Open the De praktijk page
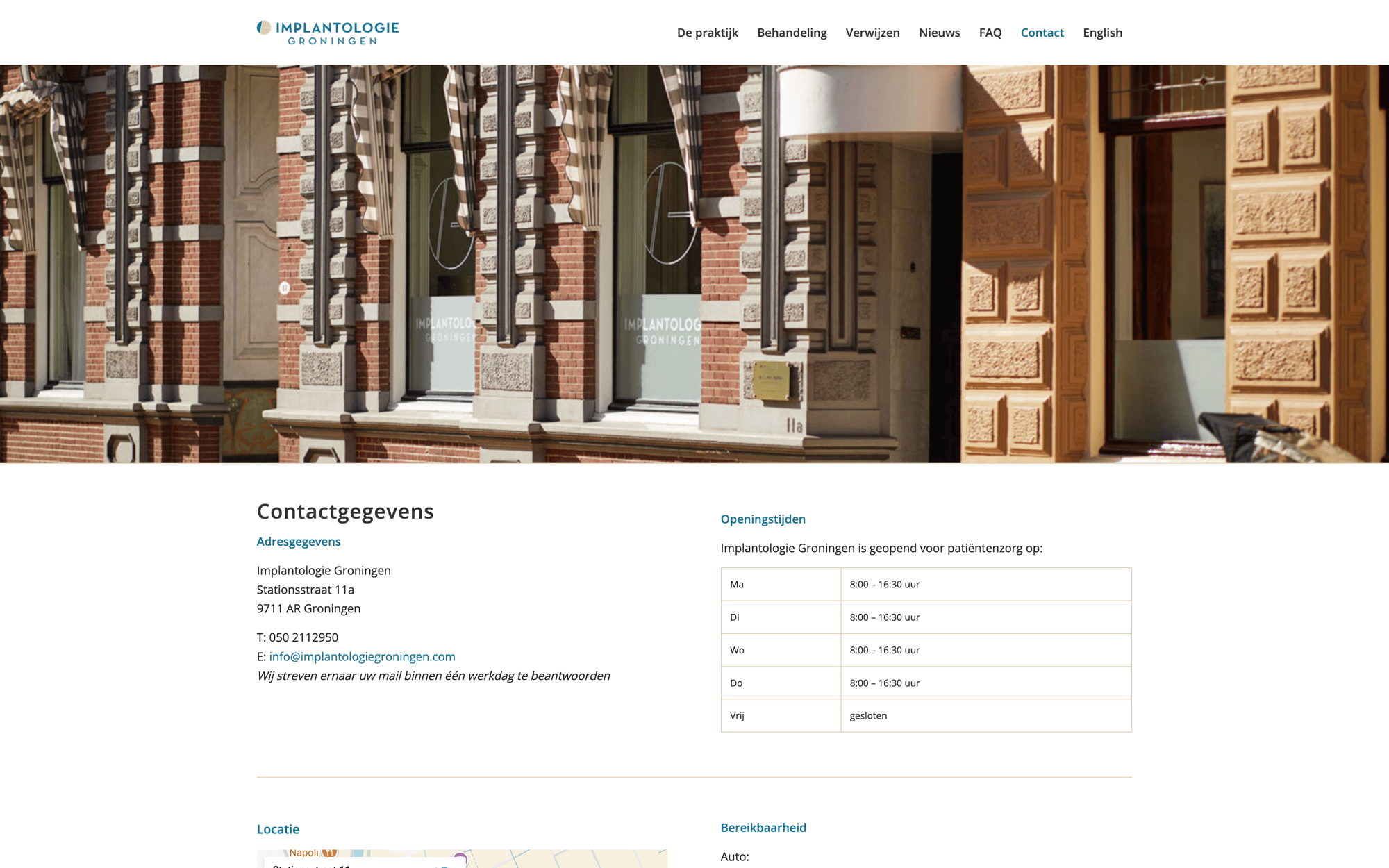This screenshot has width=1389, height=868. [708, 33]
